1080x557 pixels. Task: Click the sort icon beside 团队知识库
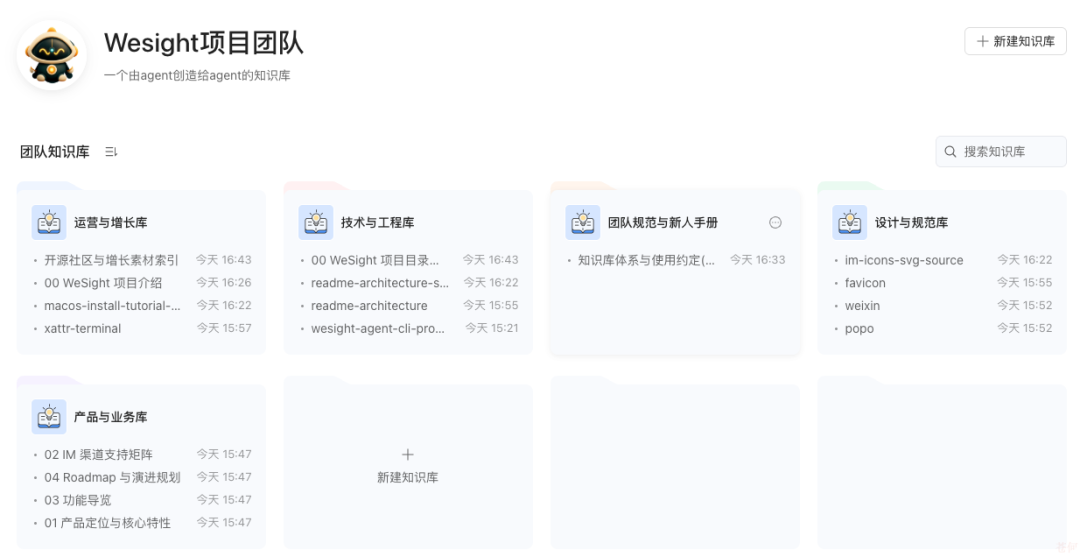point(112,151)
